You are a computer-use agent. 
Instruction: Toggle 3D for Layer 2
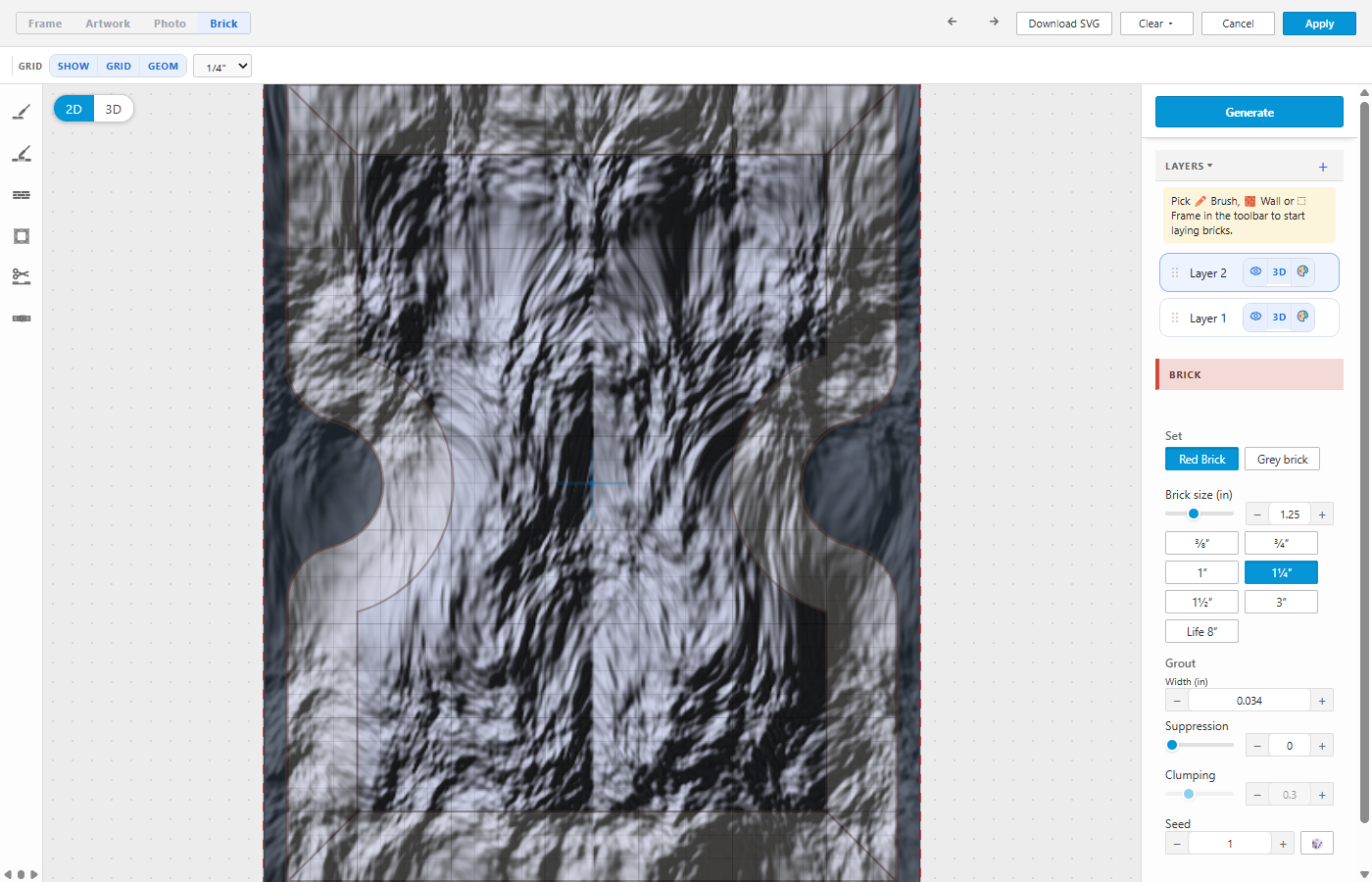coord(1279,271)
